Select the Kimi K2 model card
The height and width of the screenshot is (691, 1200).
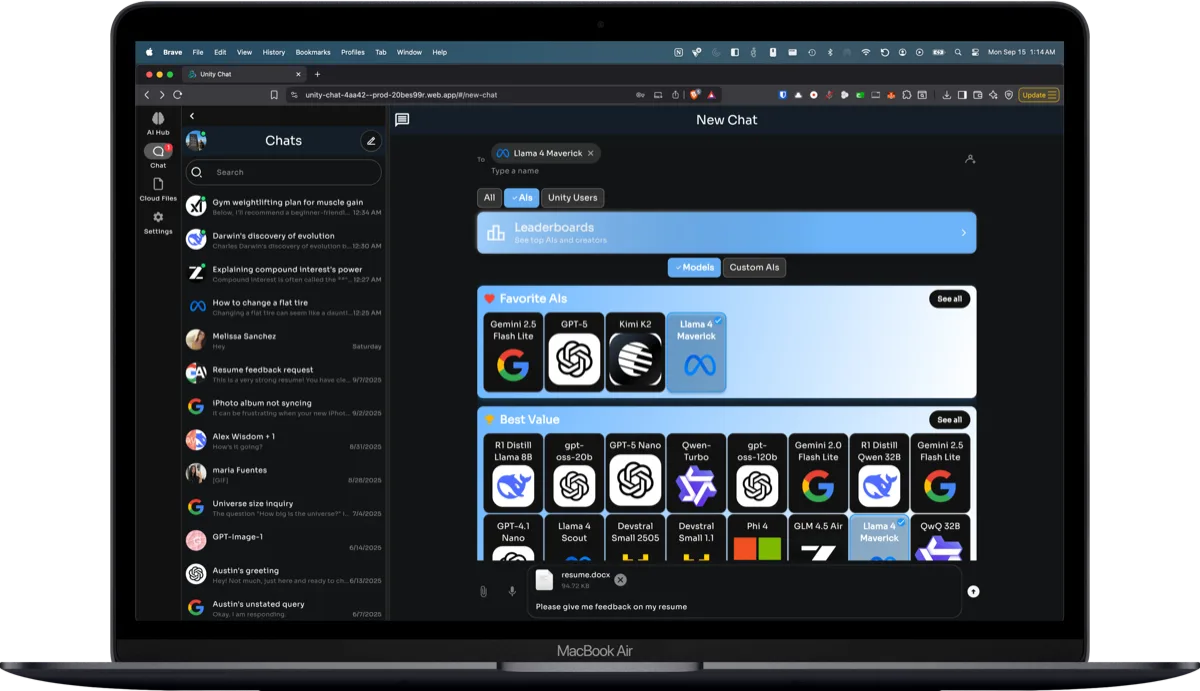(635, 352)
